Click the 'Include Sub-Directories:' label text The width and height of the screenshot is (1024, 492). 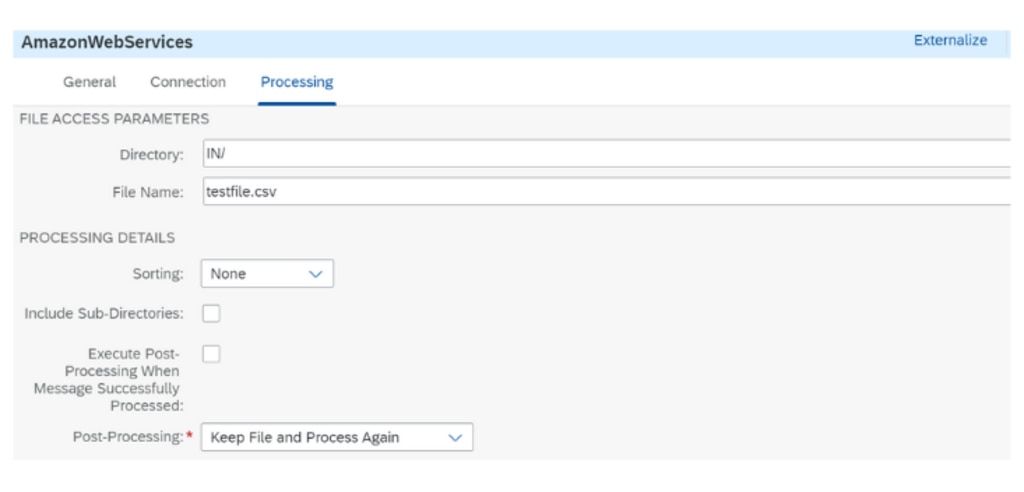pyautogui.click(x=104, y=314)
